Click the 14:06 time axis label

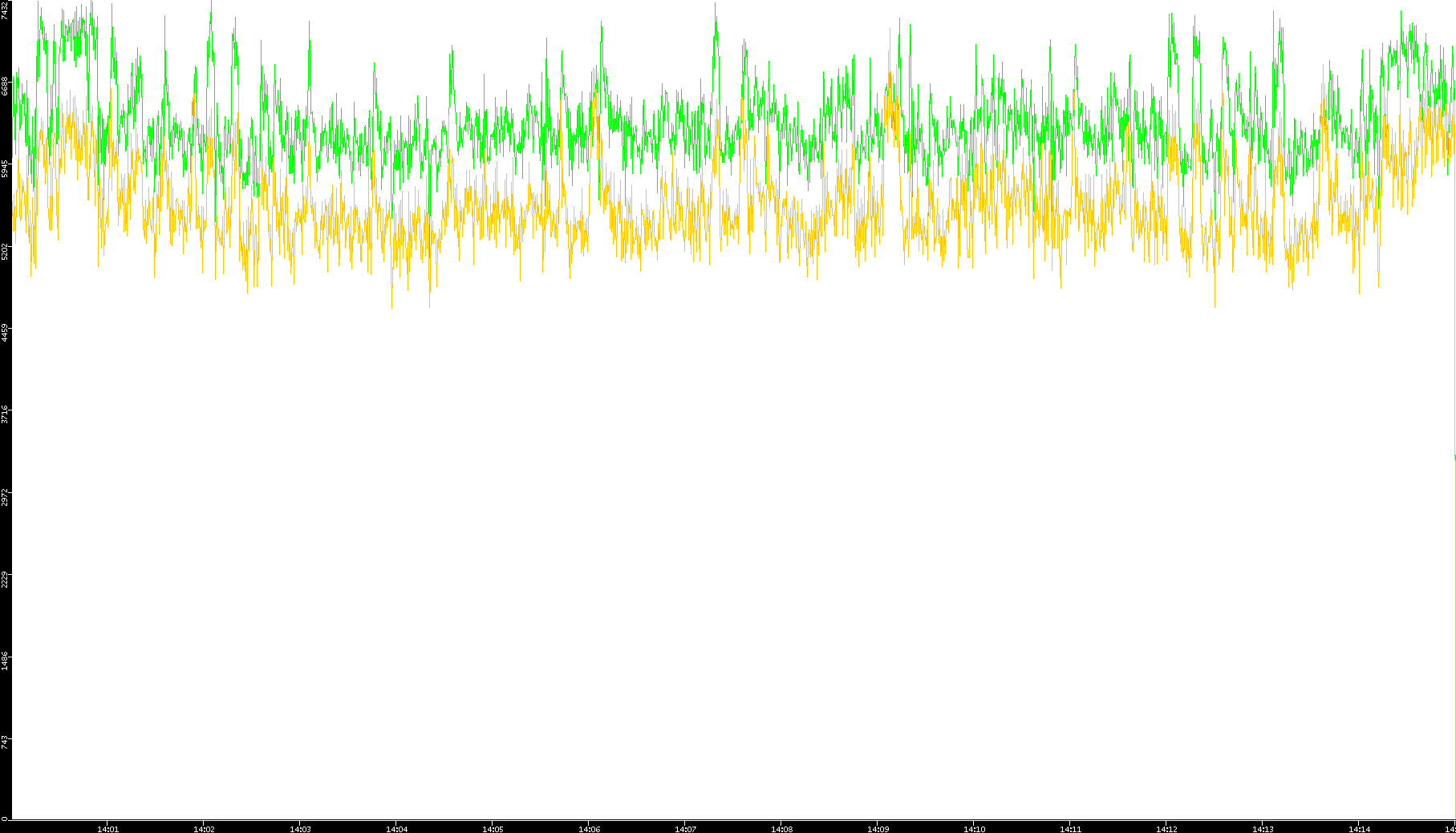589,829
